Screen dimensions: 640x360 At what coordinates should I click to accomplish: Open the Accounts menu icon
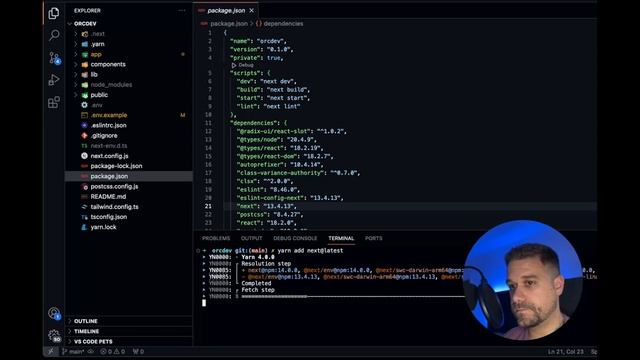pos(54,313)
